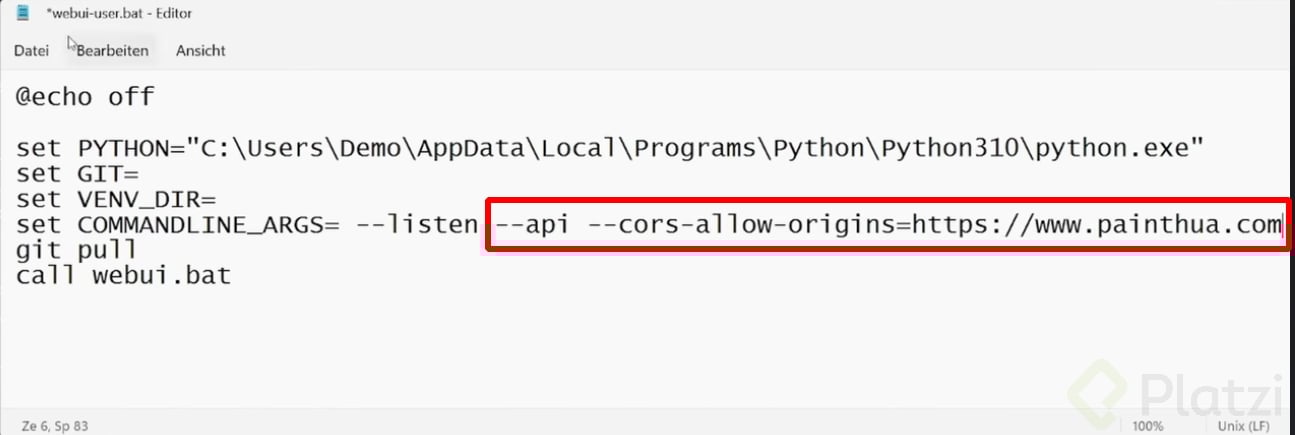Open the Bearbeiten menu
This screenshot has height=435, width=1295.
(112, 50)
